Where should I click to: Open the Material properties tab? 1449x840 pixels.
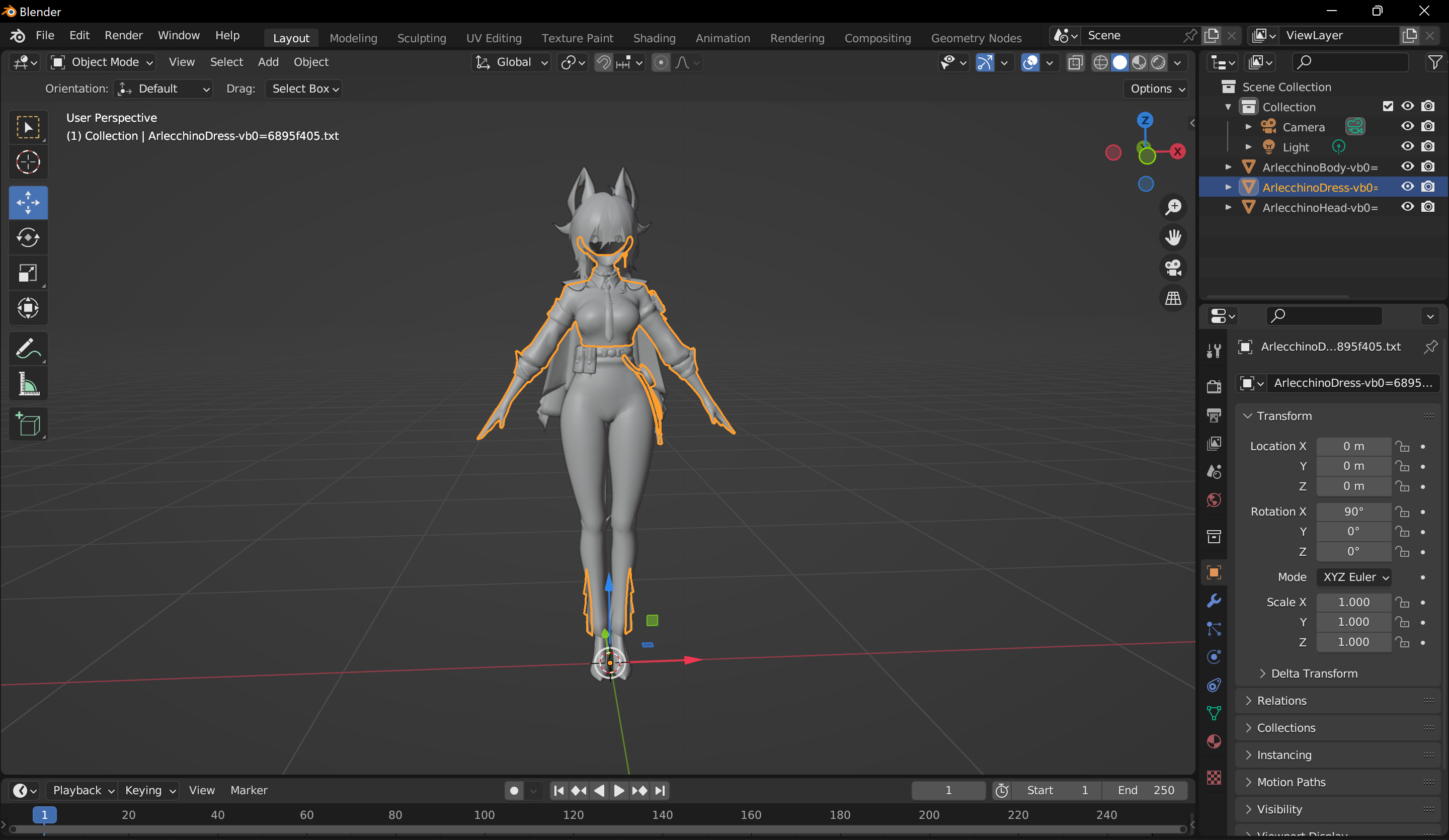pos(1214,742)
